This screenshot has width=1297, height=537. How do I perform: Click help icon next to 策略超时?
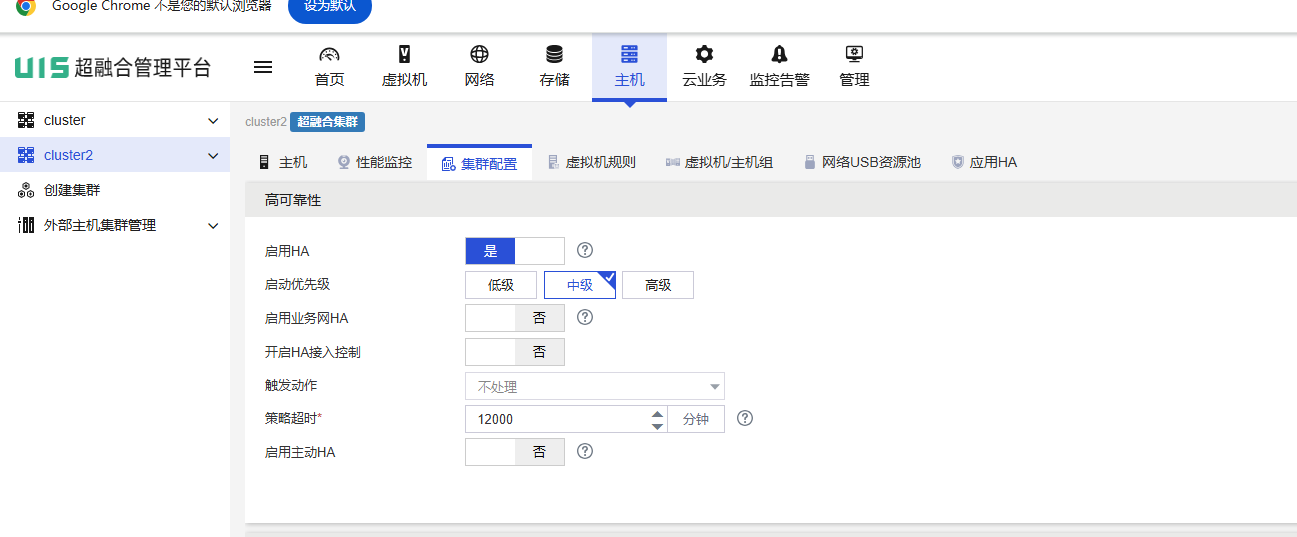tap(745, 419)
